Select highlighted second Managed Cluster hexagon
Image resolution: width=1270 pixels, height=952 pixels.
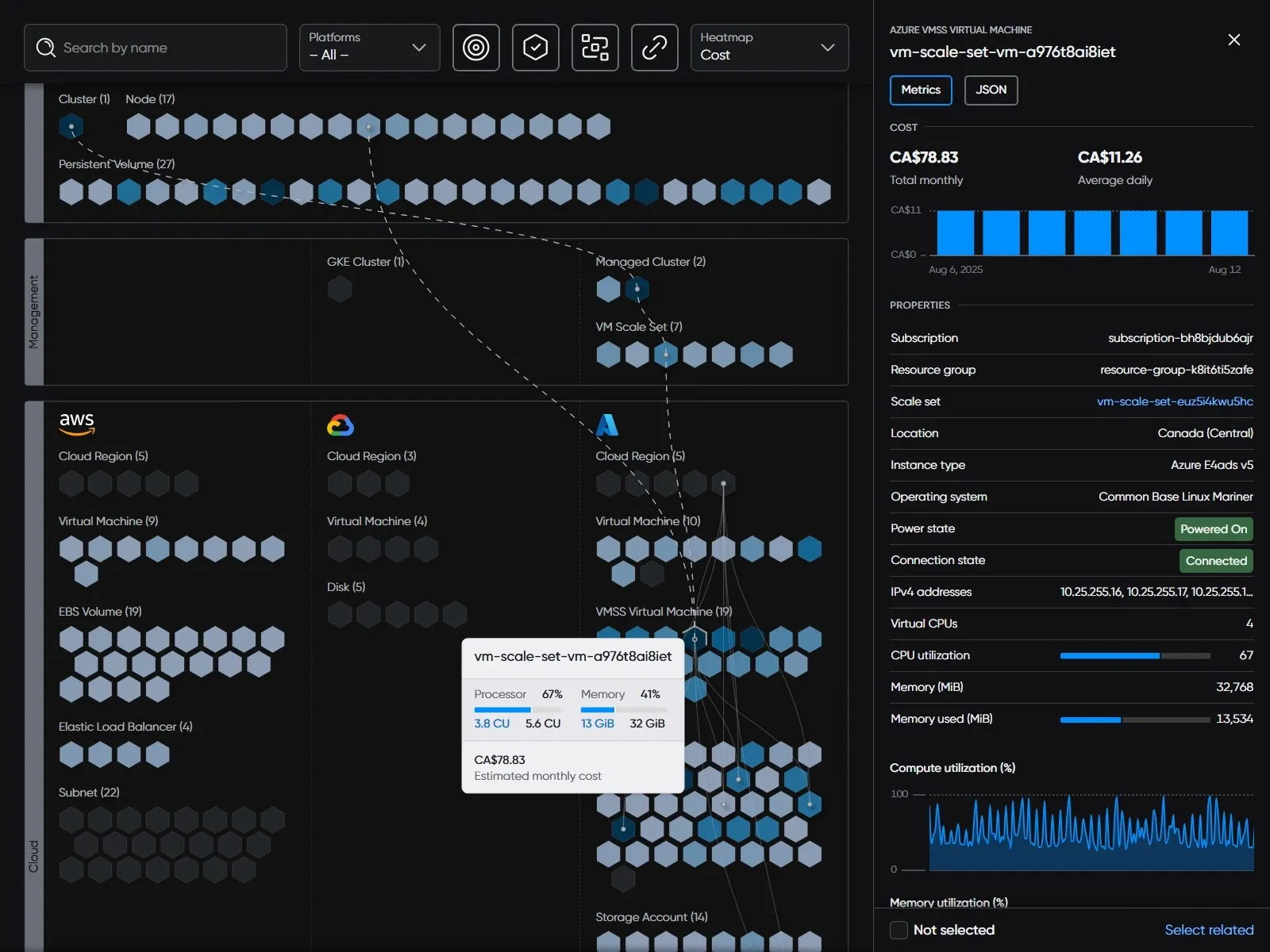tap(637, 289)
